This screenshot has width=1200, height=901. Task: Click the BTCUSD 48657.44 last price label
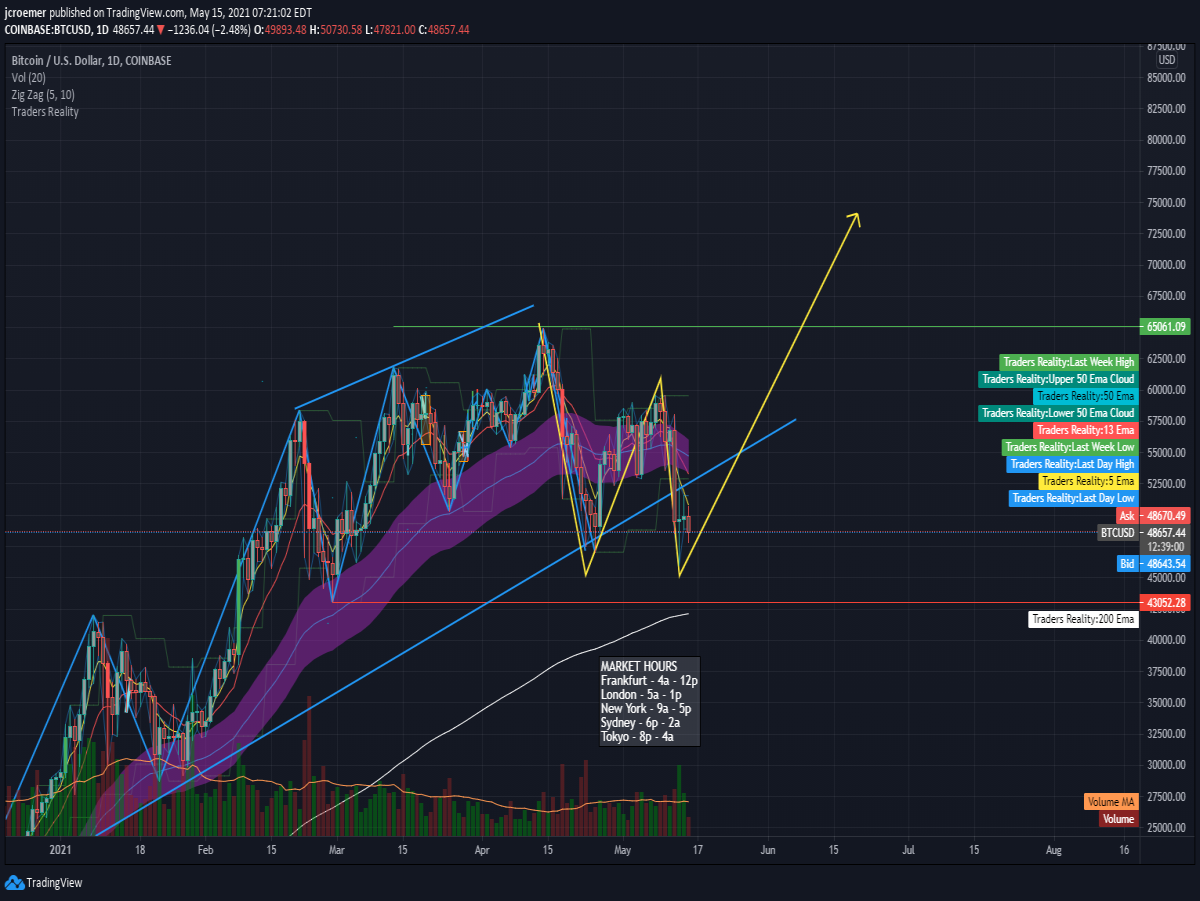pos(1144,533)
